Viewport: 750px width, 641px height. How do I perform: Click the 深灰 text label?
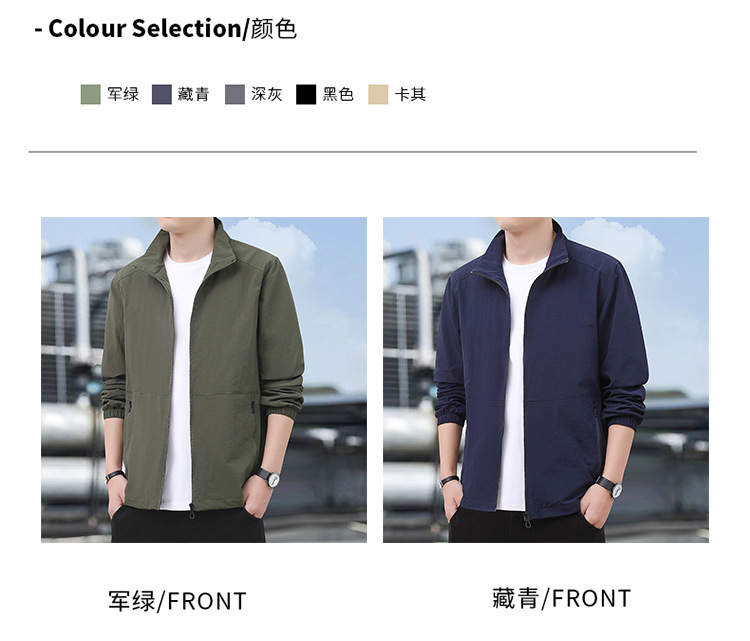click(267, 94)
